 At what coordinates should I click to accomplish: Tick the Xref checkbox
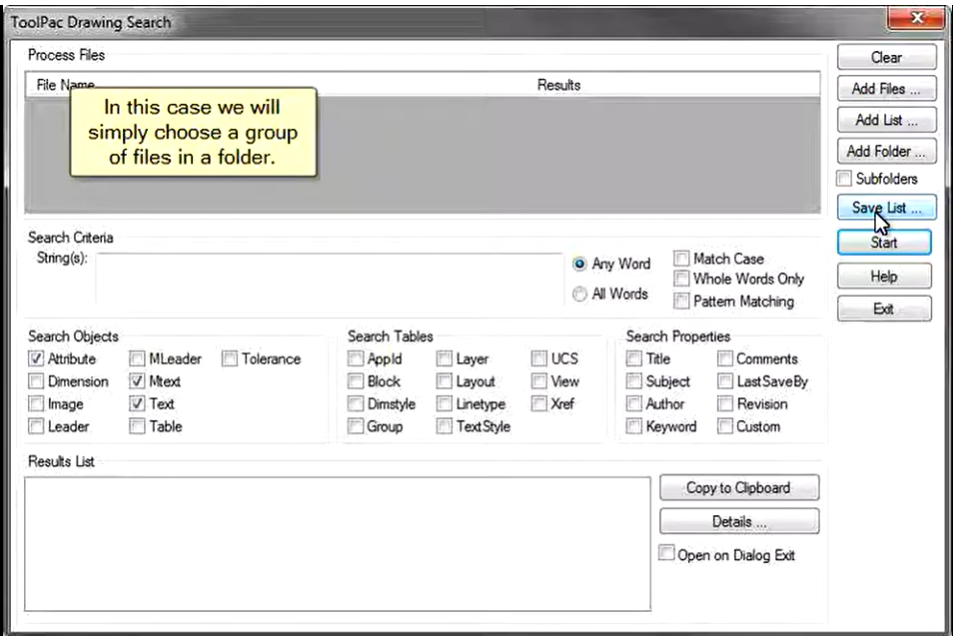pyautogui.click(x=539, y=404)
